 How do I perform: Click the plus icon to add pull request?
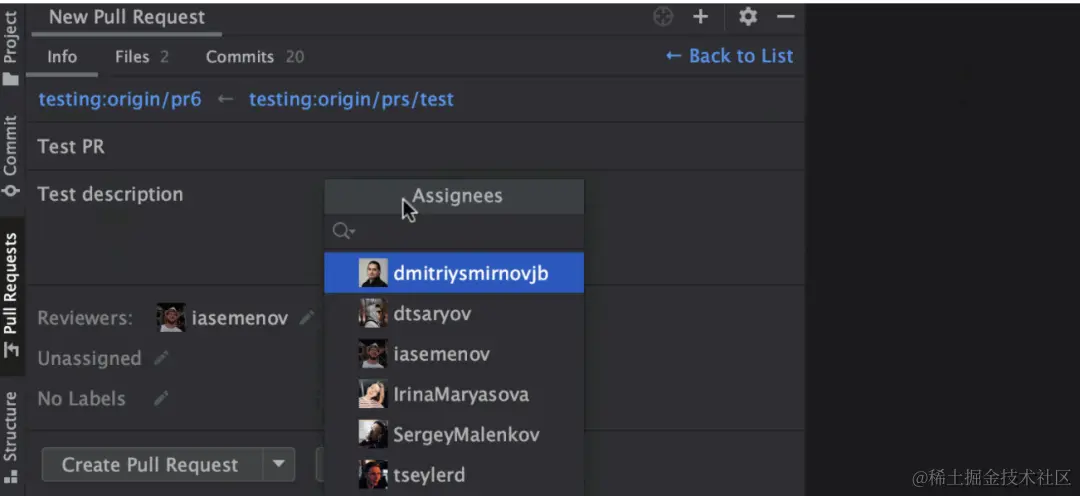pos(700,17)
